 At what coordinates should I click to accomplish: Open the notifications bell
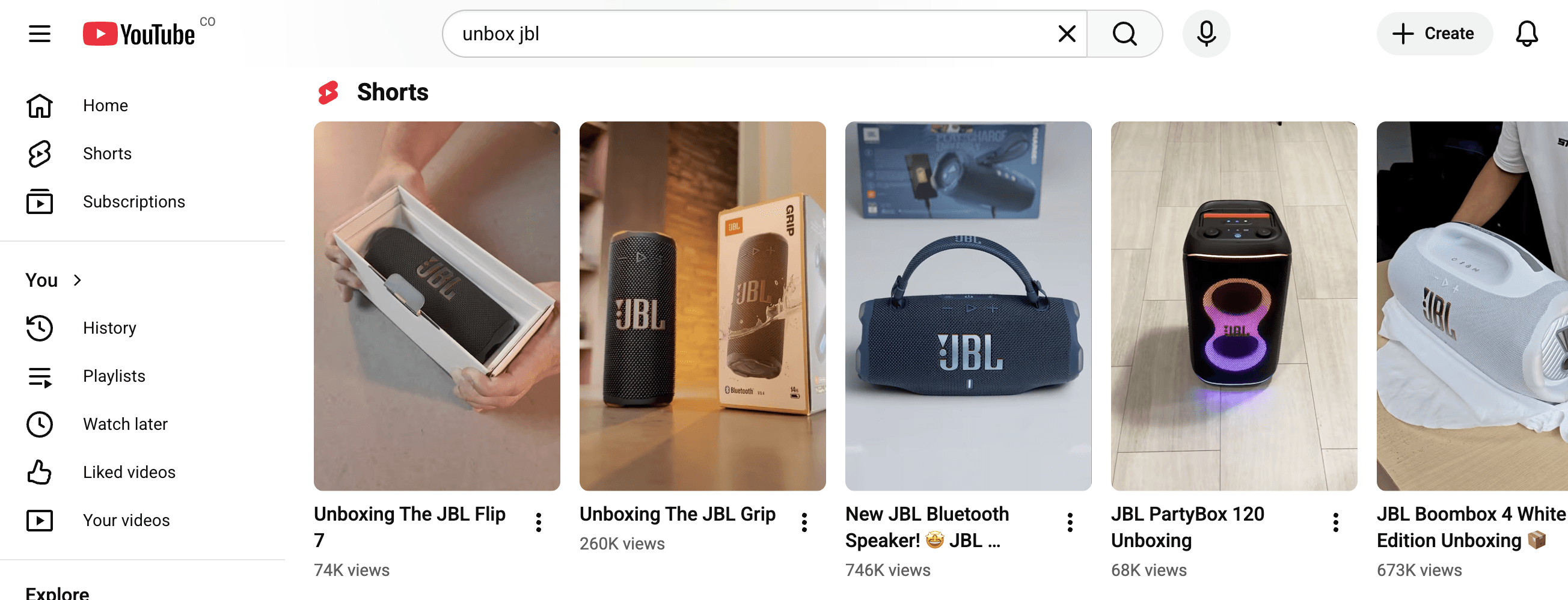(1527, 34)
